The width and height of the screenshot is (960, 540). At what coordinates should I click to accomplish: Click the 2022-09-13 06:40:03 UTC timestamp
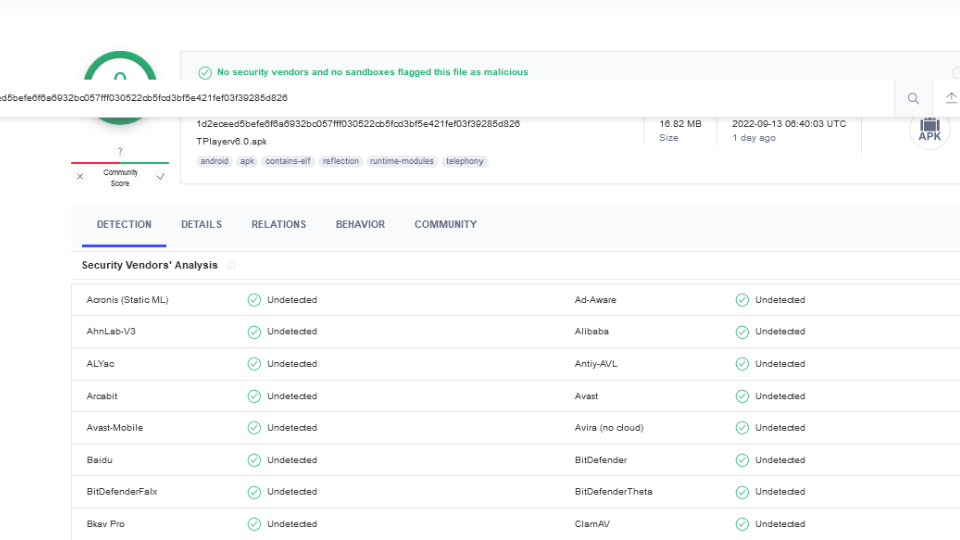click(789, 124)
